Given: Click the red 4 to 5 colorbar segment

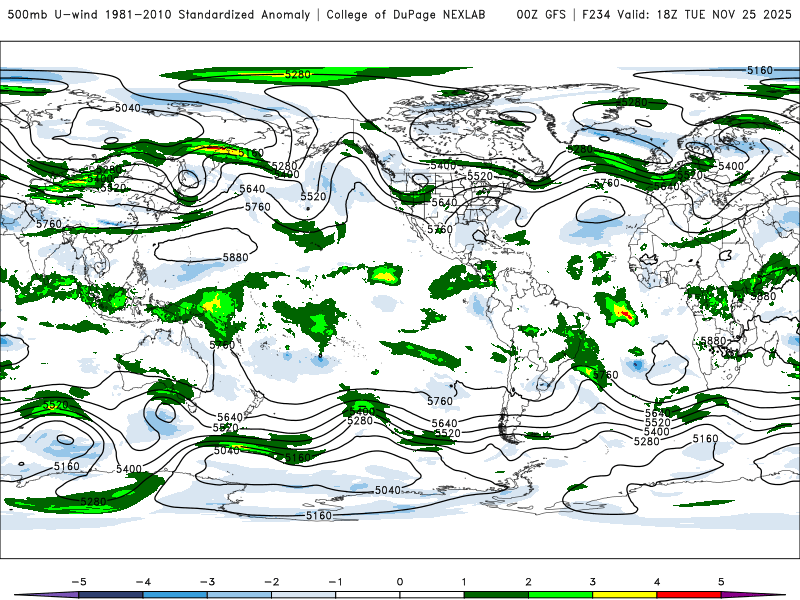Looking at the screenshot, I should [689, 595].
